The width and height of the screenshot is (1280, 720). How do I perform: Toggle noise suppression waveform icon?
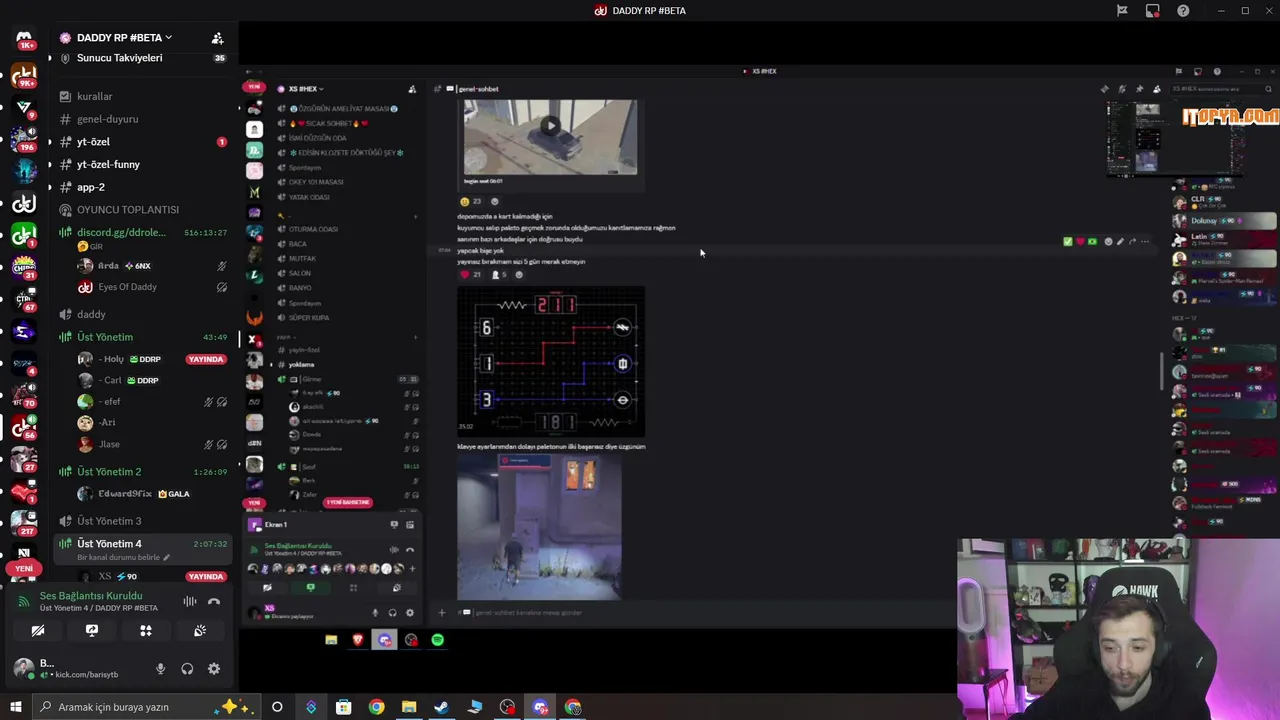(189, 601)
